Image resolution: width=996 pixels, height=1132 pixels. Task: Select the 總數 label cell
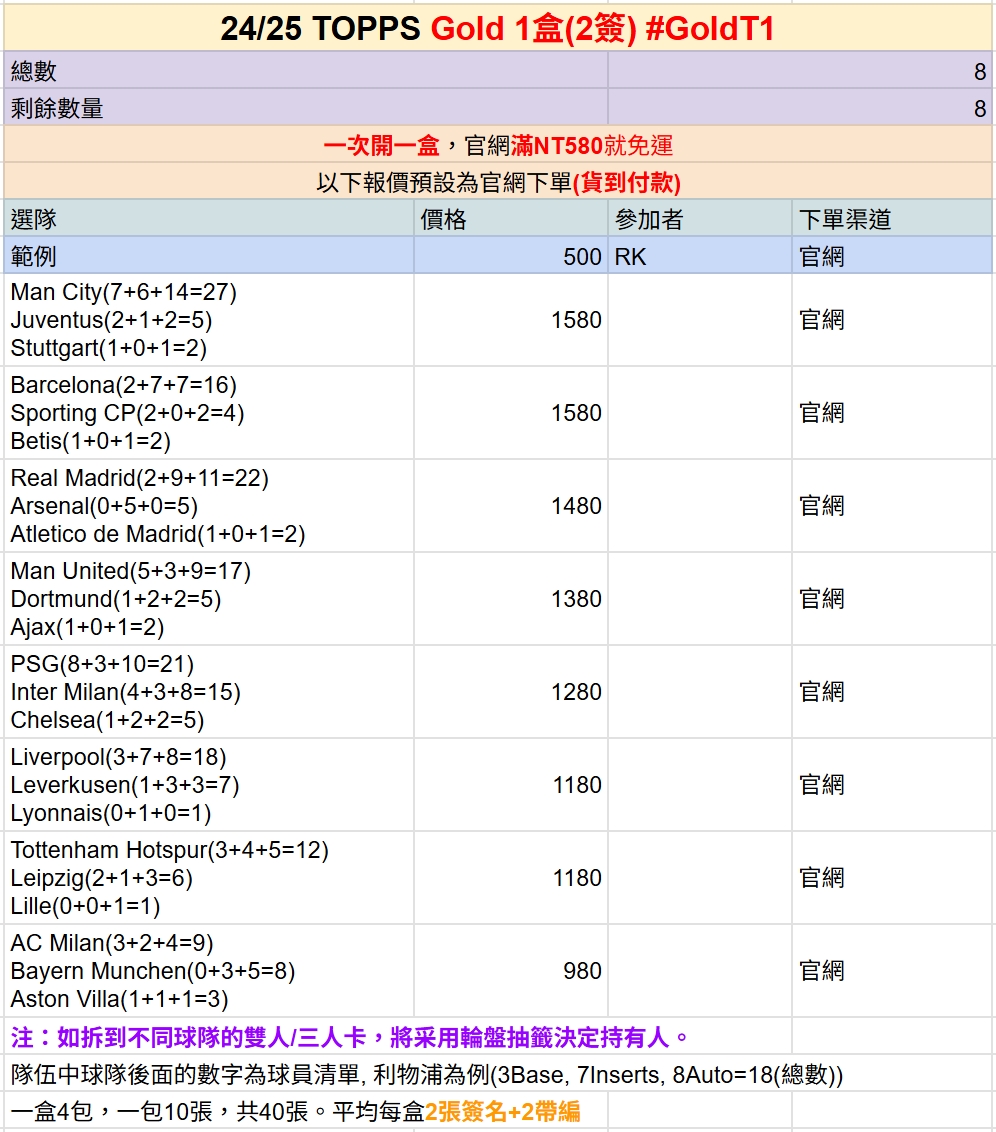point(306,71)
